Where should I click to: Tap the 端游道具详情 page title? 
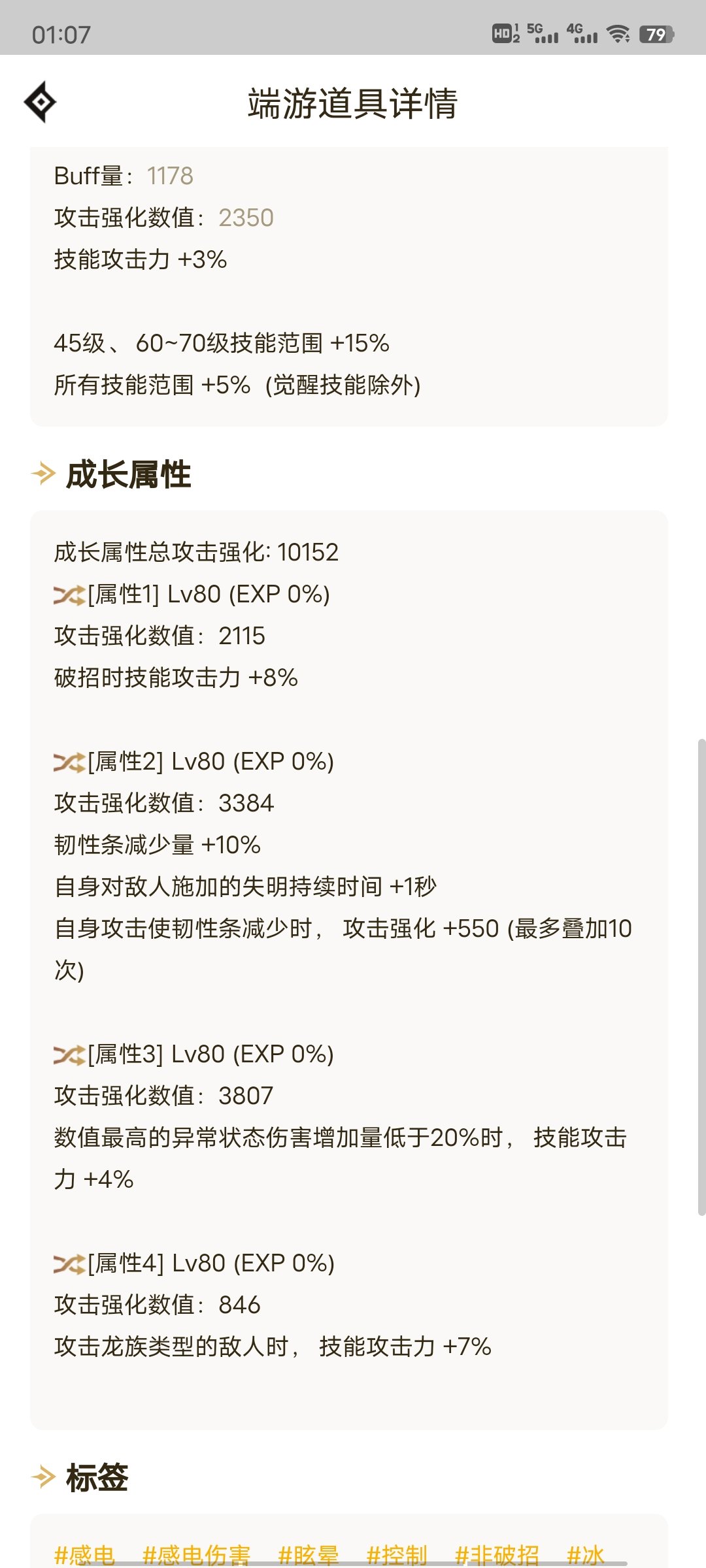point(352,103)
